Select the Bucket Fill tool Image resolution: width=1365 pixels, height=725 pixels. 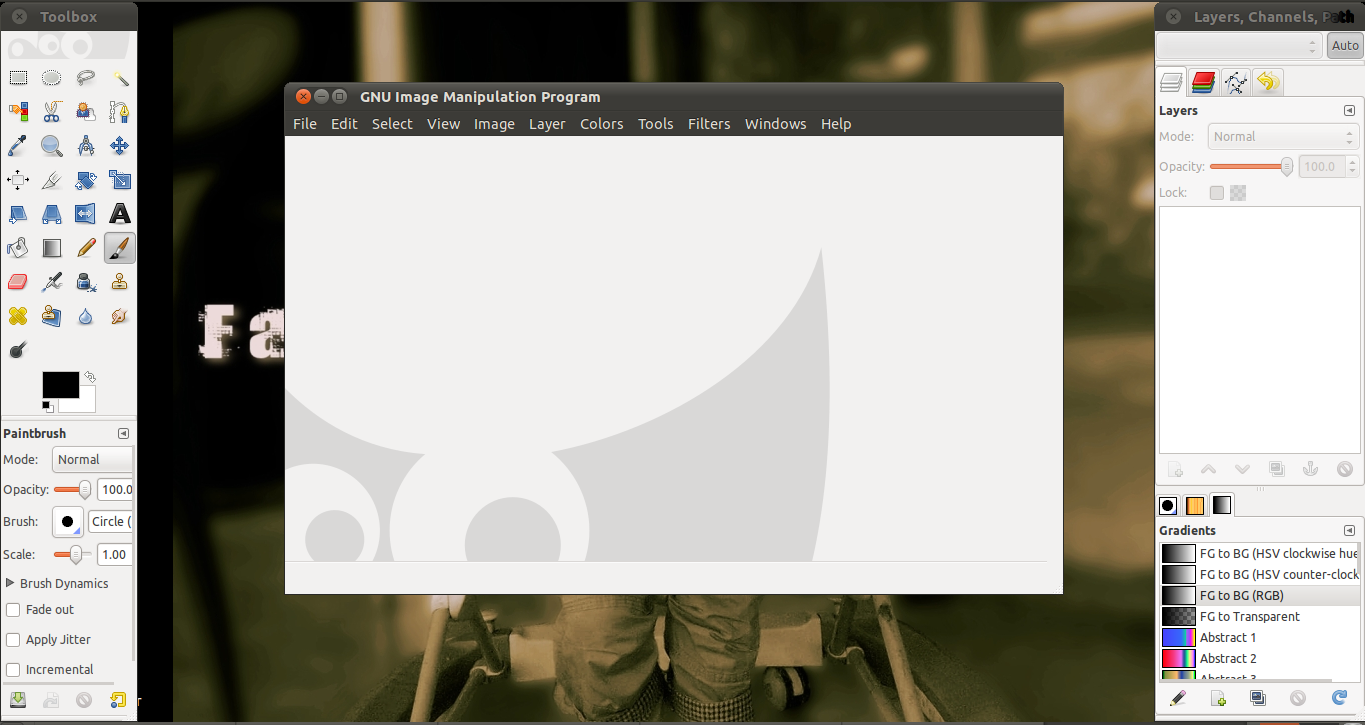point(18,247)
